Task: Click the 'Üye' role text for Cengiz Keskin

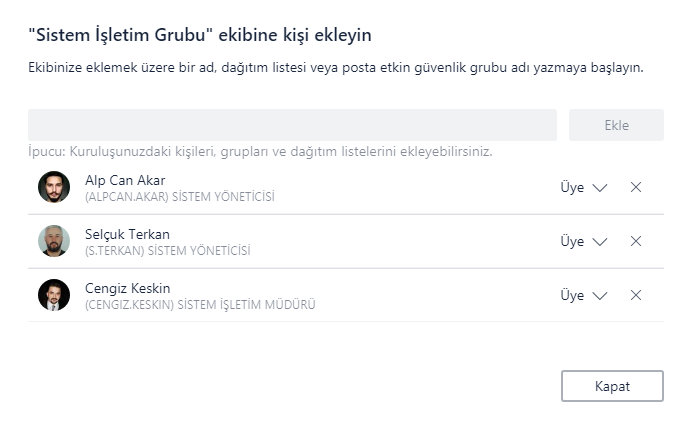Action: pos(572,295)
